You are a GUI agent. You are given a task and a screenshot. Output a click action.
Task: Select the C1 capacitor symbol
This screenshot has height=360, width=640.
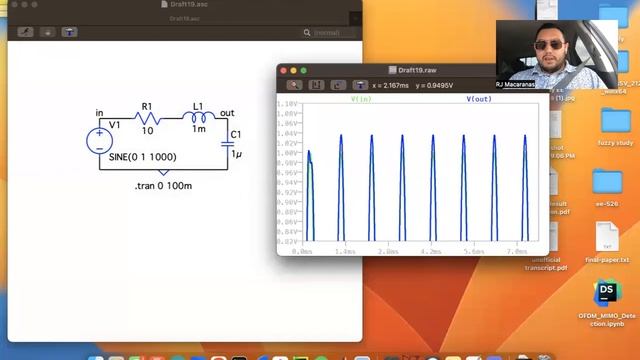click(x=227, y=144)
